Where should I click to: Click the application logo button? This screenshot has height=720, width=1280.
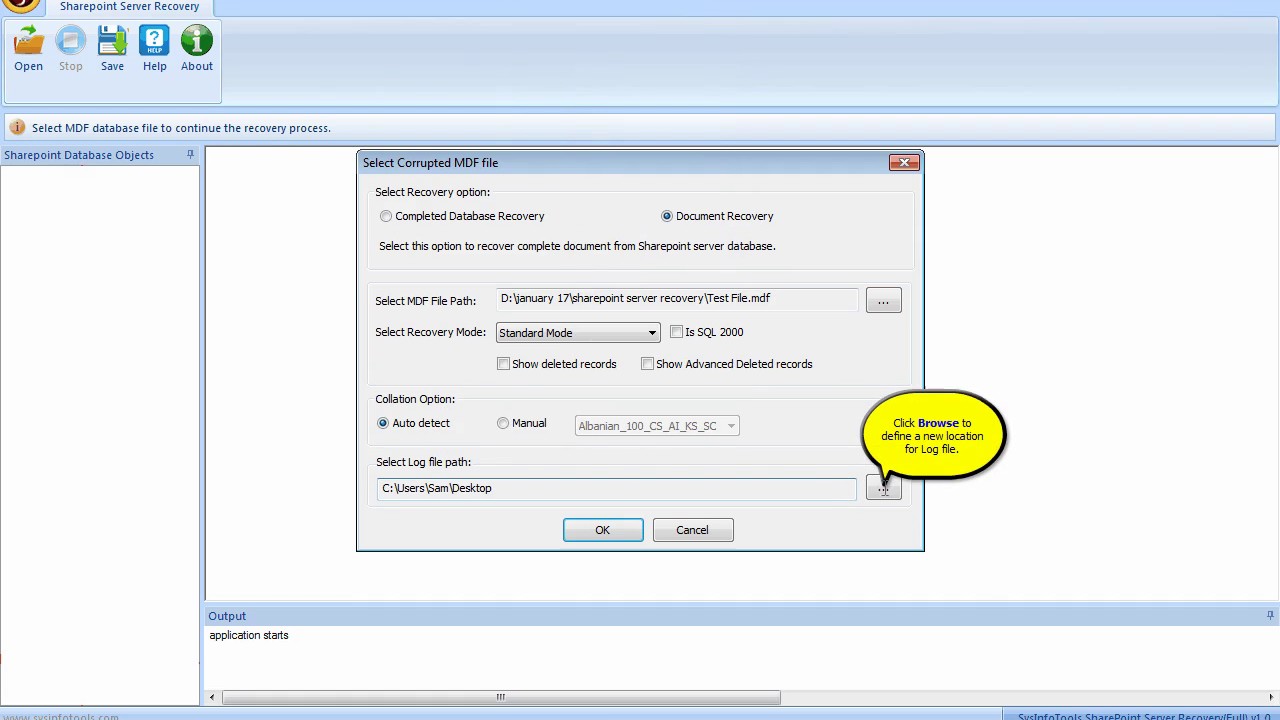[20, 5]
